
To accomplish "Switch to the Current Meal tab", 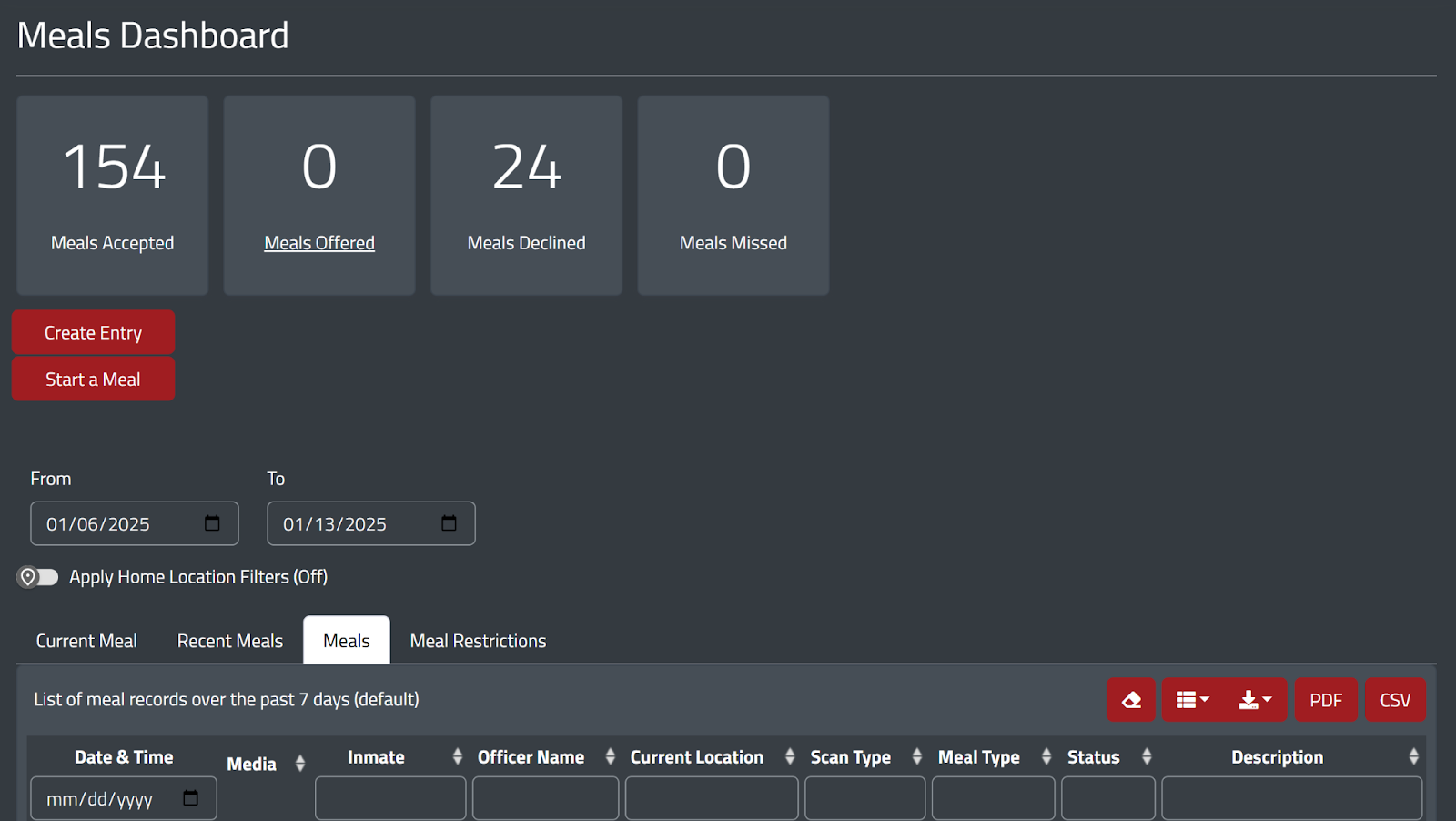I will click(86, 641).
